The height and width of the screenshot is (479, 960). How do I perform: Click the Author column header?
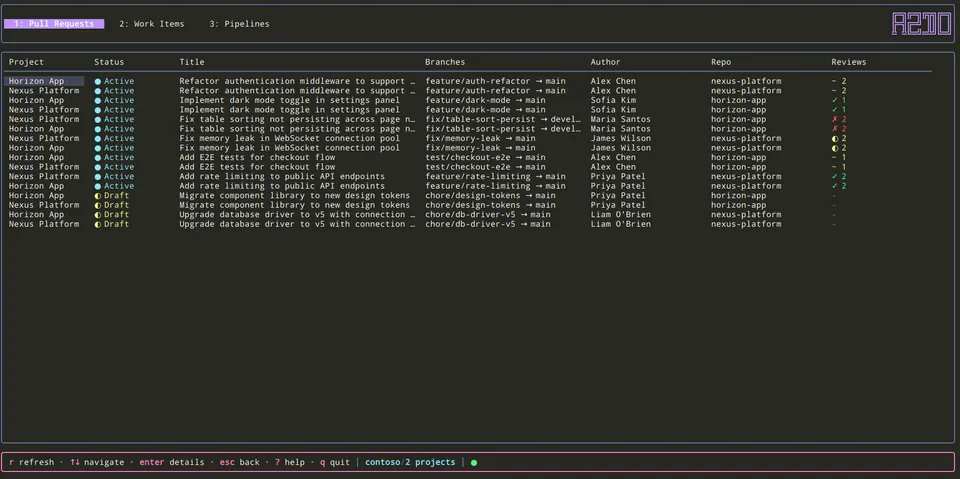pyautogui.click(x=606, y=62)
